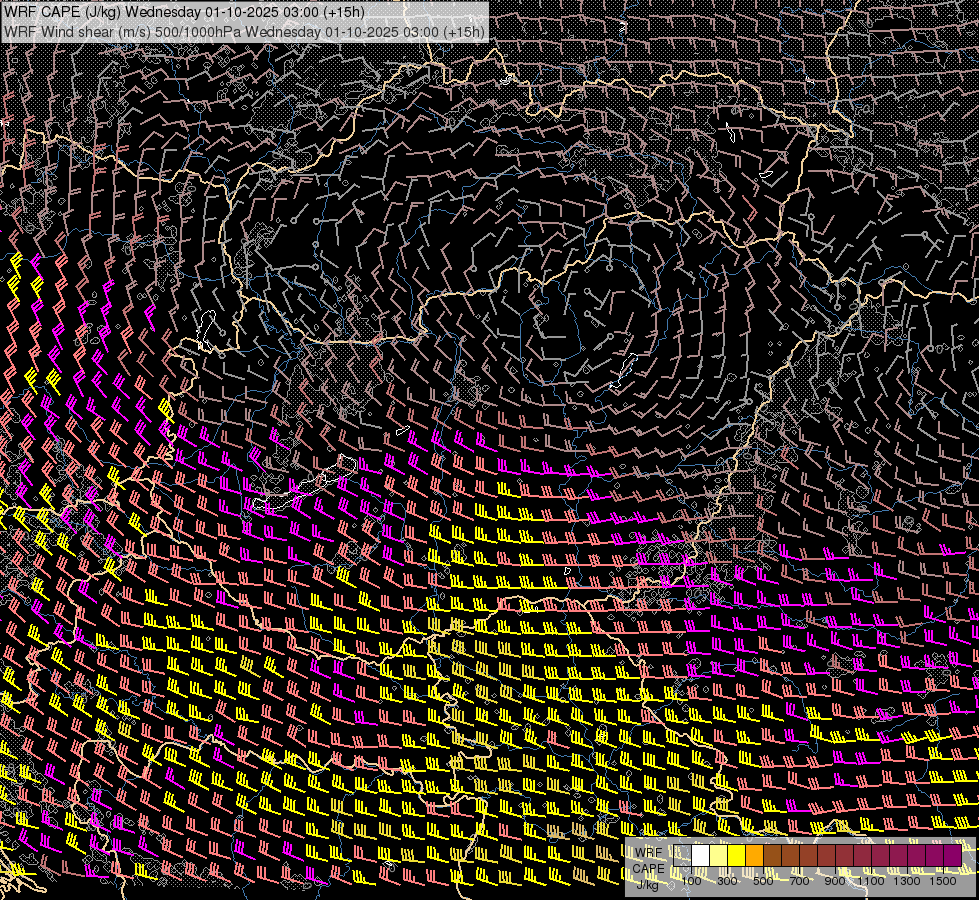The height and width of the screenshot is (900, 979).
Task: Pick the white swatch in the CAPE legend
Action: click(701, 856)
